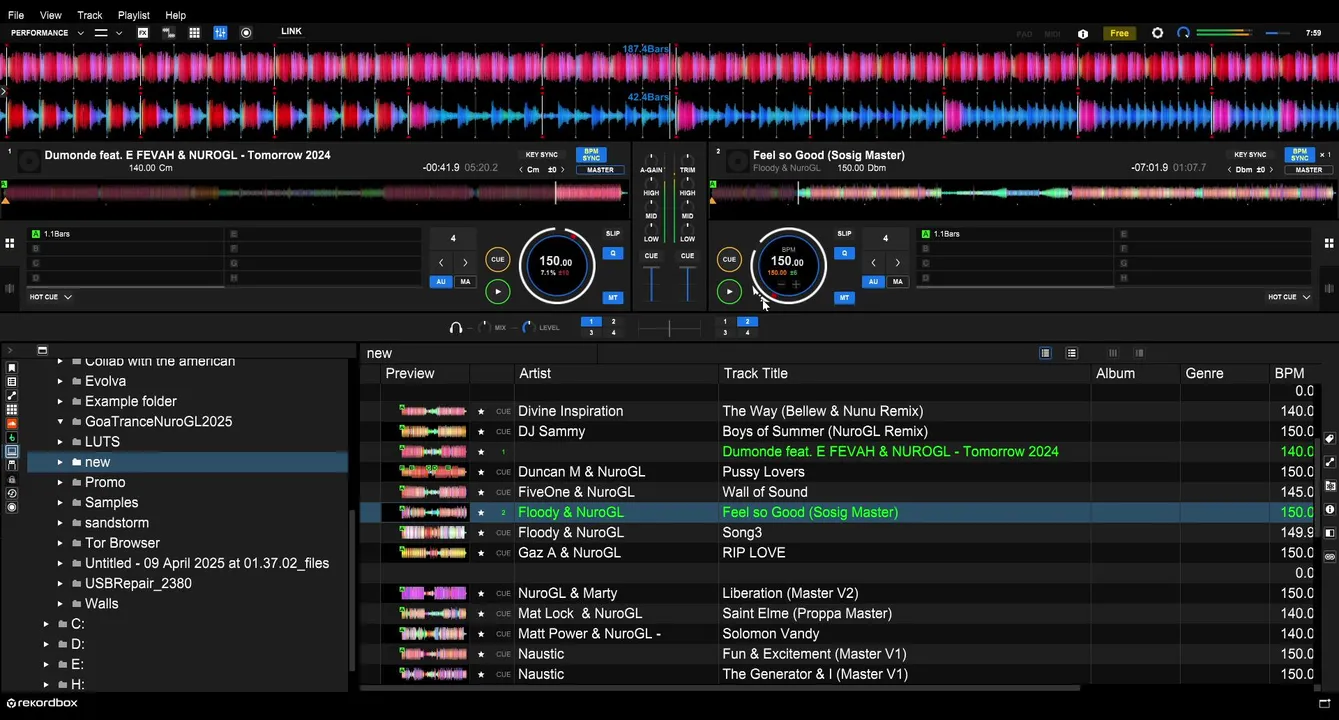Switch to track list view icon
The width and height of the screenshot is (1339, 720).
click(1045, 353)
